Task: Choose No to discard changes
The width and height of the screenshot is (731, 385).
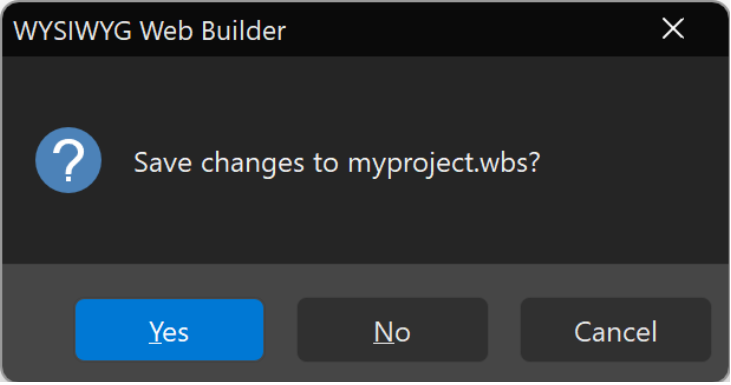Action: (x=393, y=330)
